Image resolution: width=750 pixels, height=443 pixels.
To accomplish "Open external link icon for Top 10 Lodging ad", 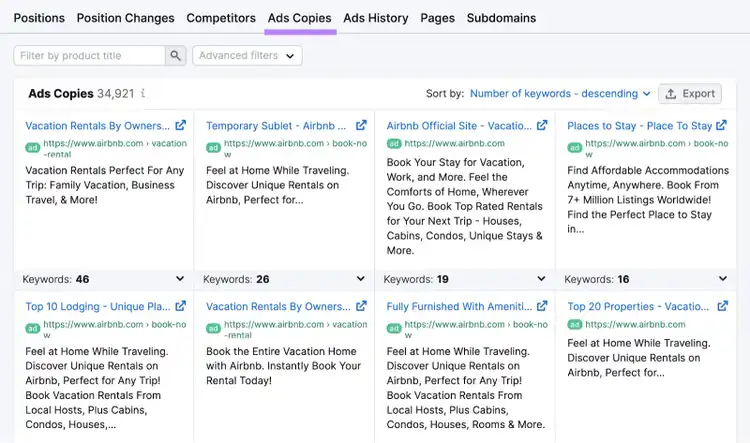I will point(180,306).
